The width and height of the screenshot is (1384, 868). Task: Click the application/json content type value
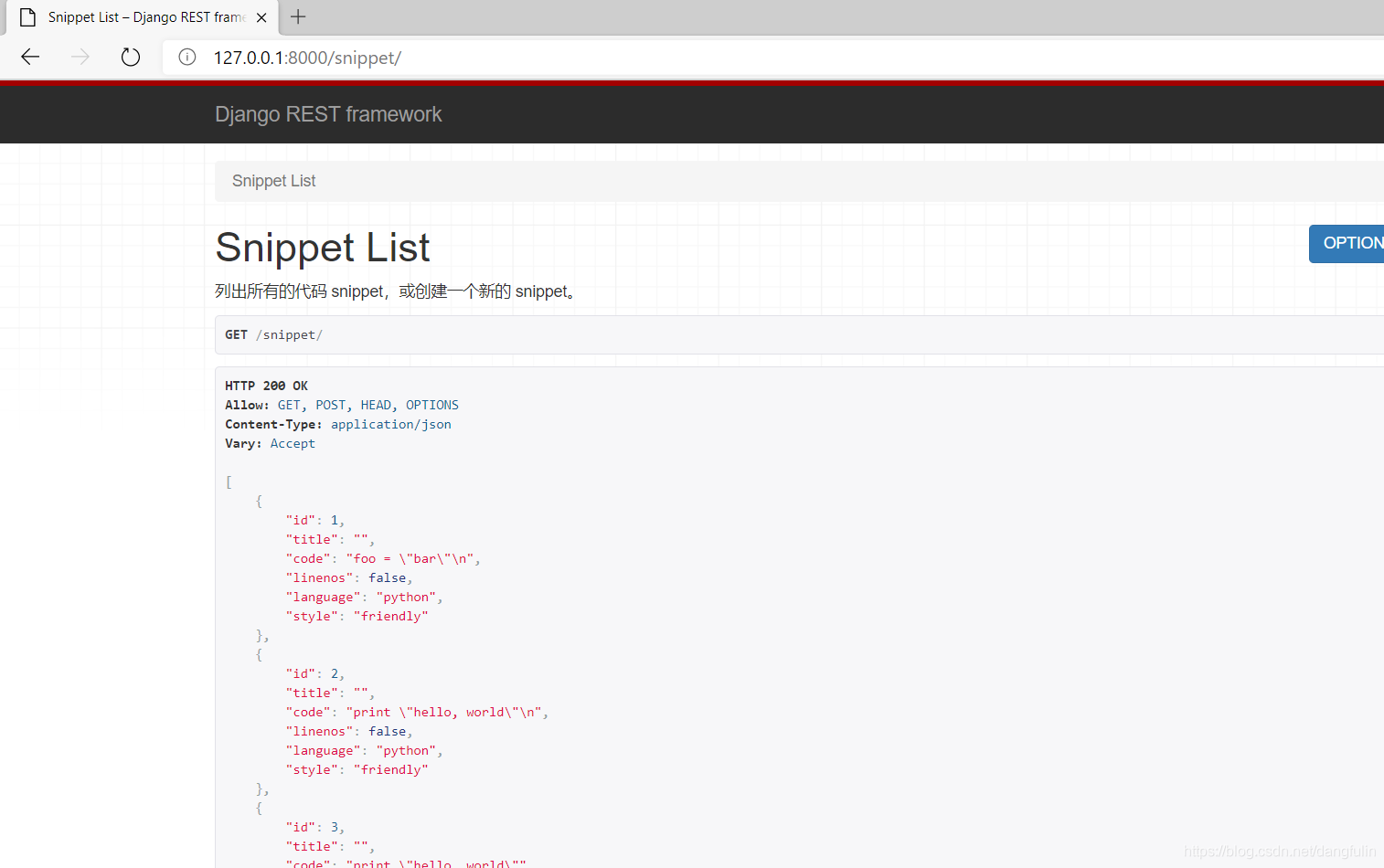(391, 424)
